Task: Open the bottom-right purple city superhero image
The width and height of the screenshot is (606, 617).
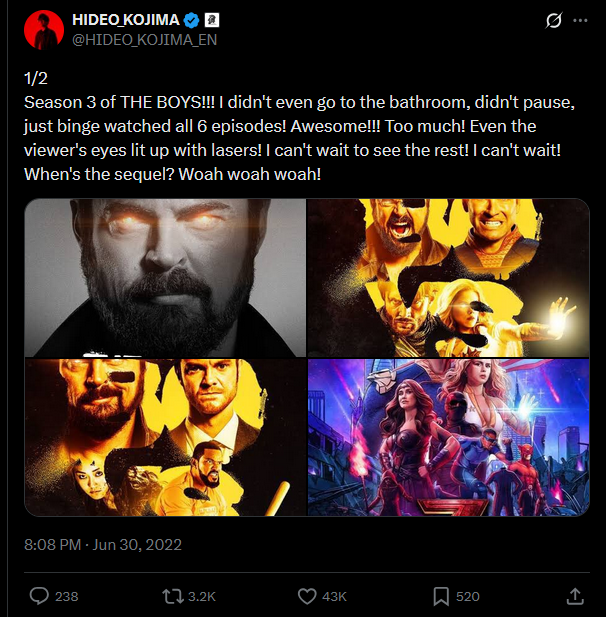Action: tap(448, 438)
